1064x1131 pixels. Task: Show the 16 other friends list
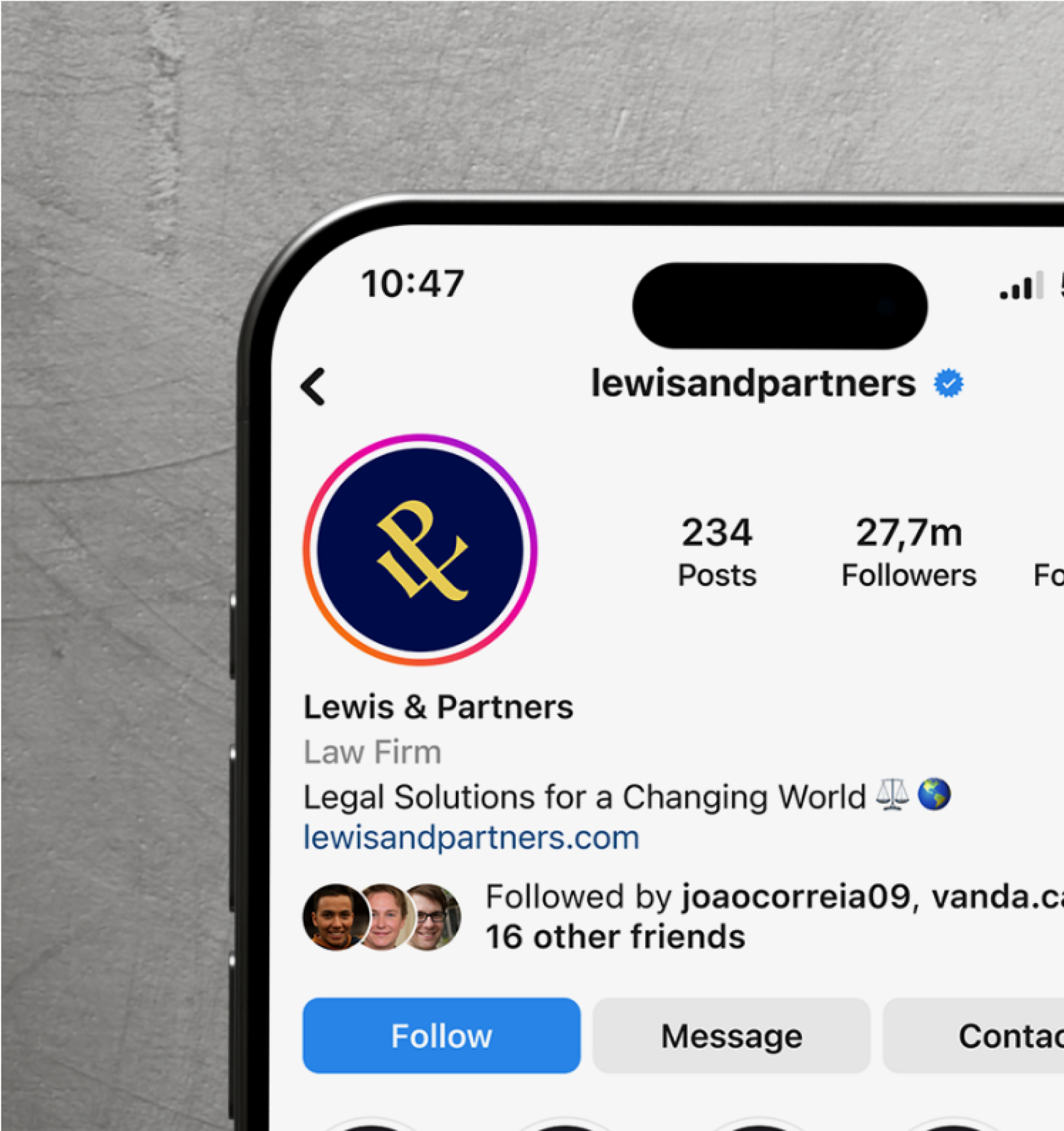coord(615,937)
